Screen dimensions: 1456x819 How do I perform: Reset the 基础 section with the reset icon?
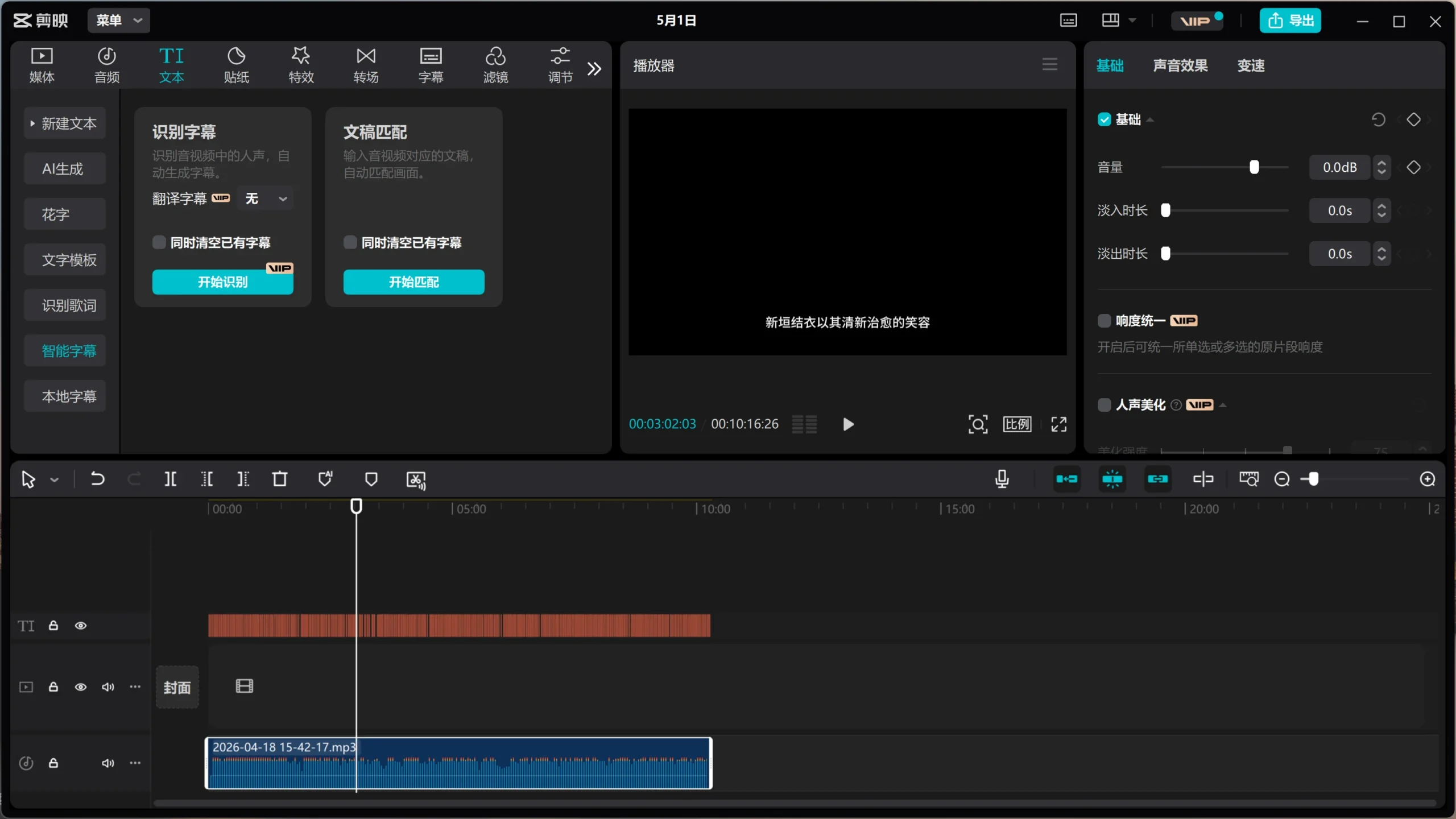coord(1379,119)
